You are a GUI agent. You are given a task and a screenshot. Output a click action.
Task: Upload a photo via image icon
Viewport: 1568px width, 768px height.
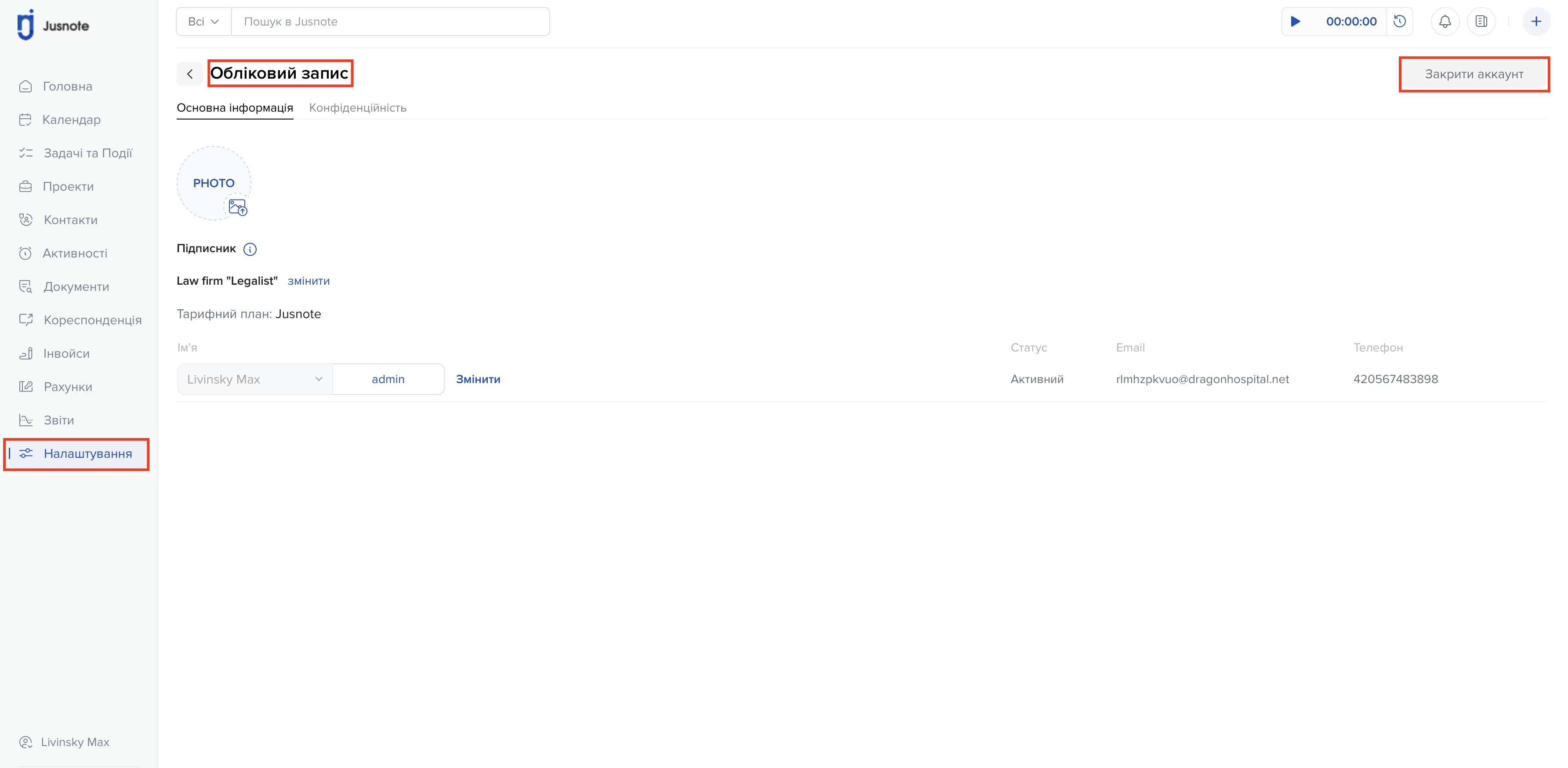pos(237,207)
